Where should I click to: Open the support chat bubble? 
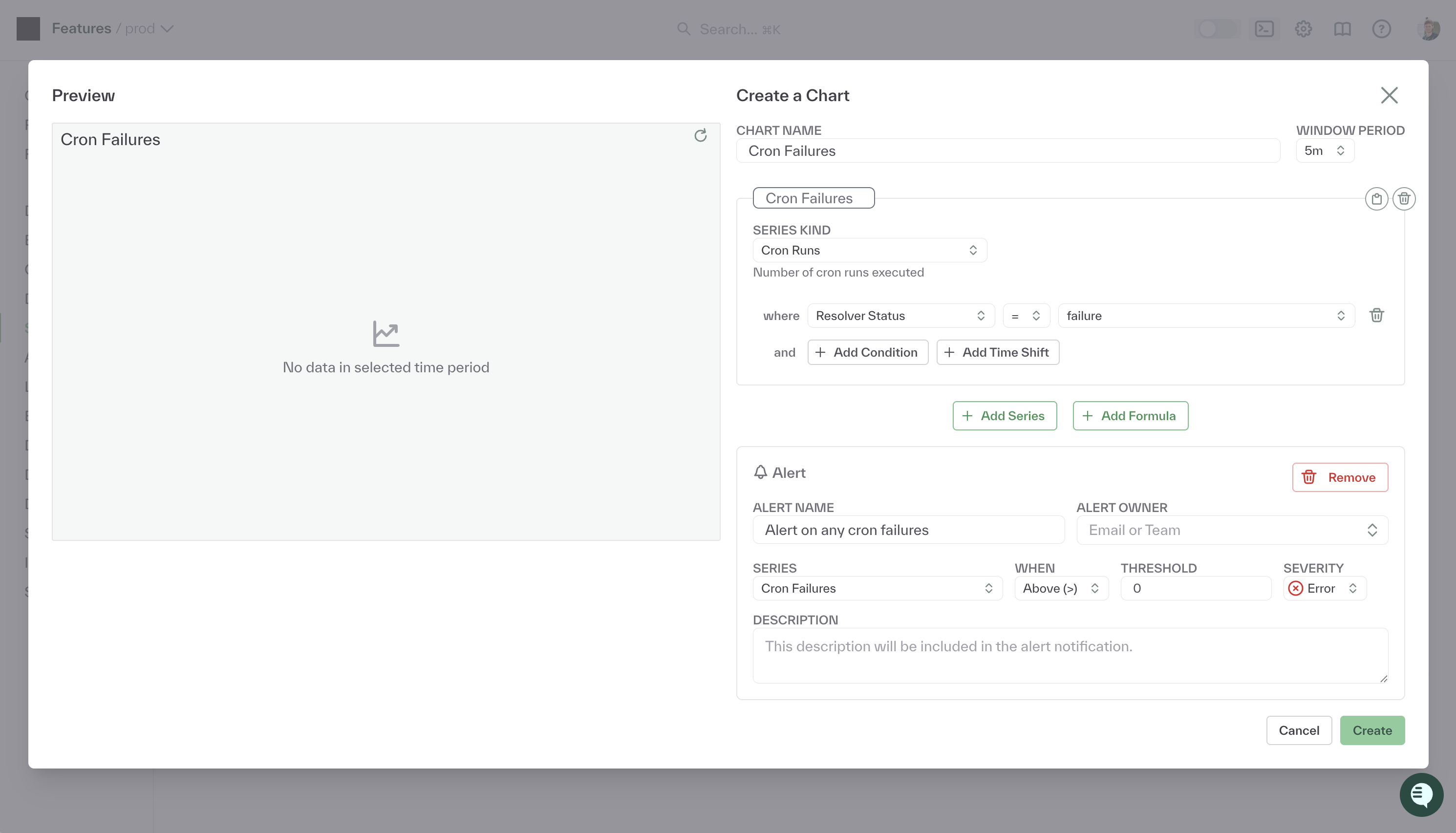click(1421, 794)
